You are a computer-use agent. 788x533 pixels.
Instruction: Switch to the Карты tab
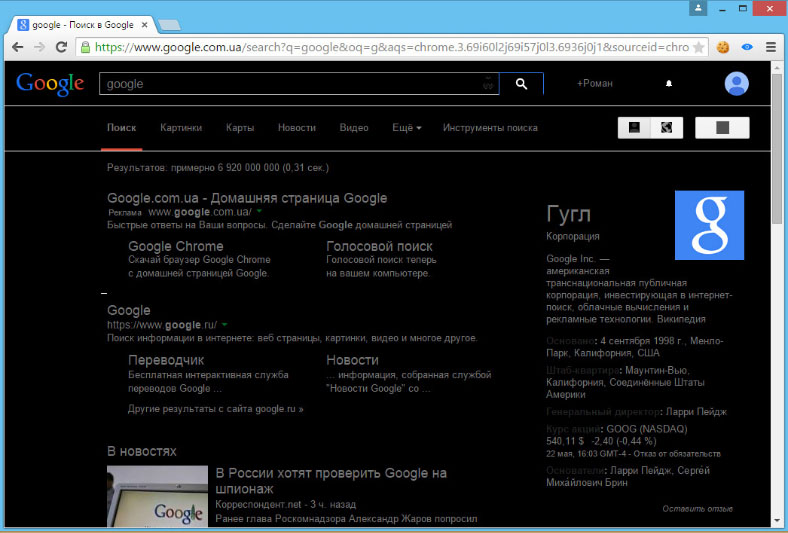[x=240, y=128]
